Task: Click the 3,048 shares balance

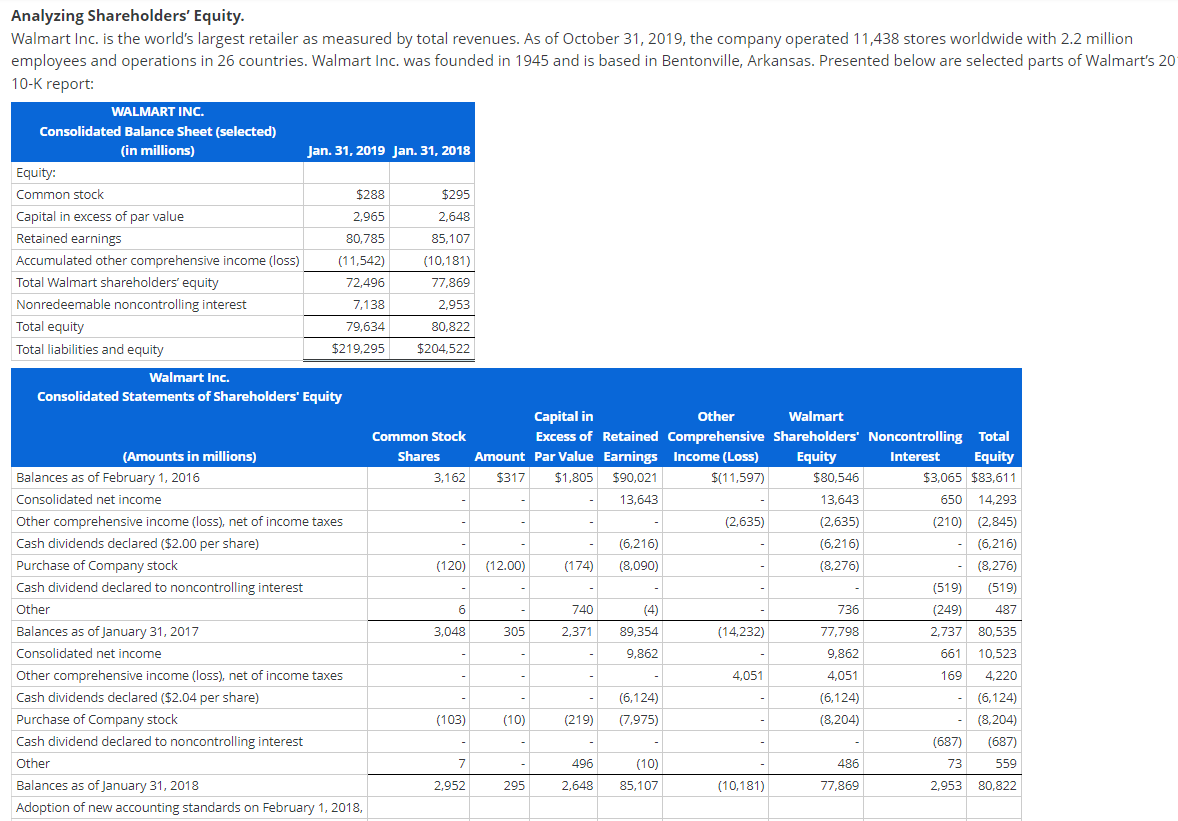Action: (449, 632)
